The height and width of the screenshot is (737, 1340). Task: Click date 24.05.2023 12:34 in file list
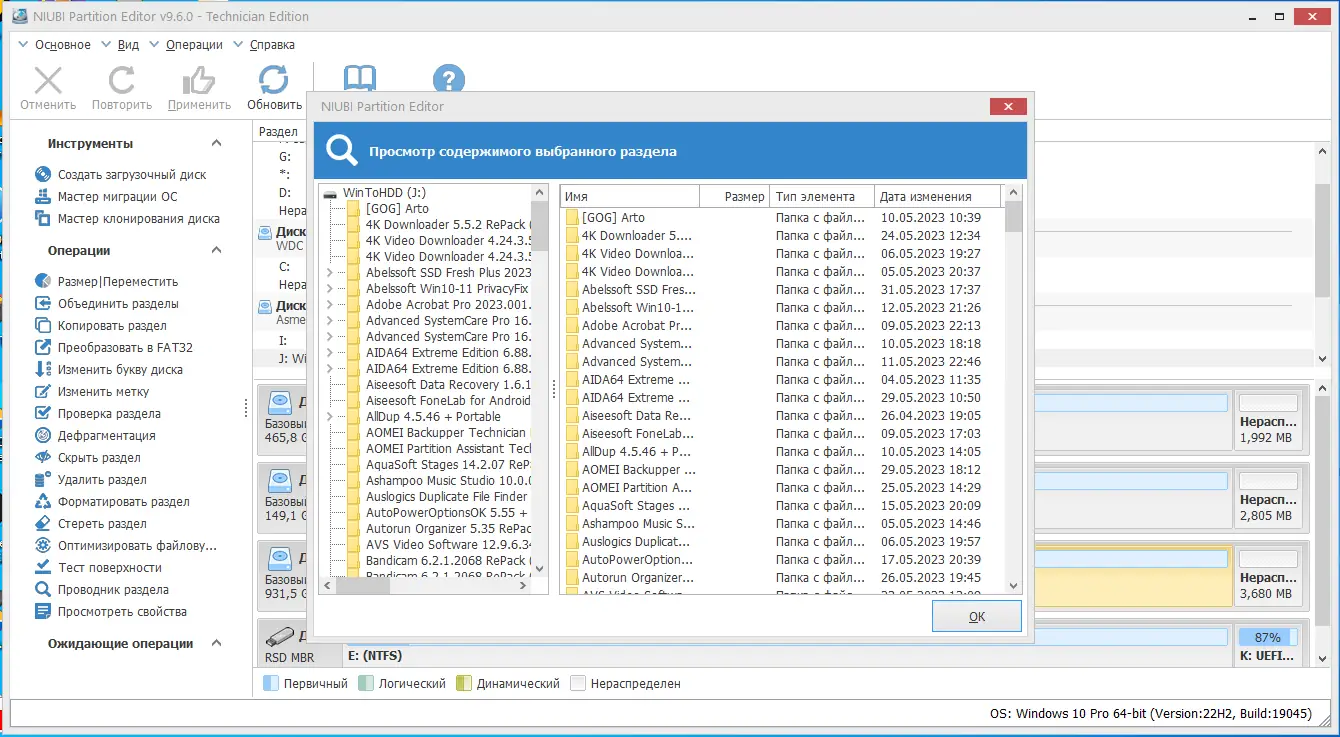[931, 236]
